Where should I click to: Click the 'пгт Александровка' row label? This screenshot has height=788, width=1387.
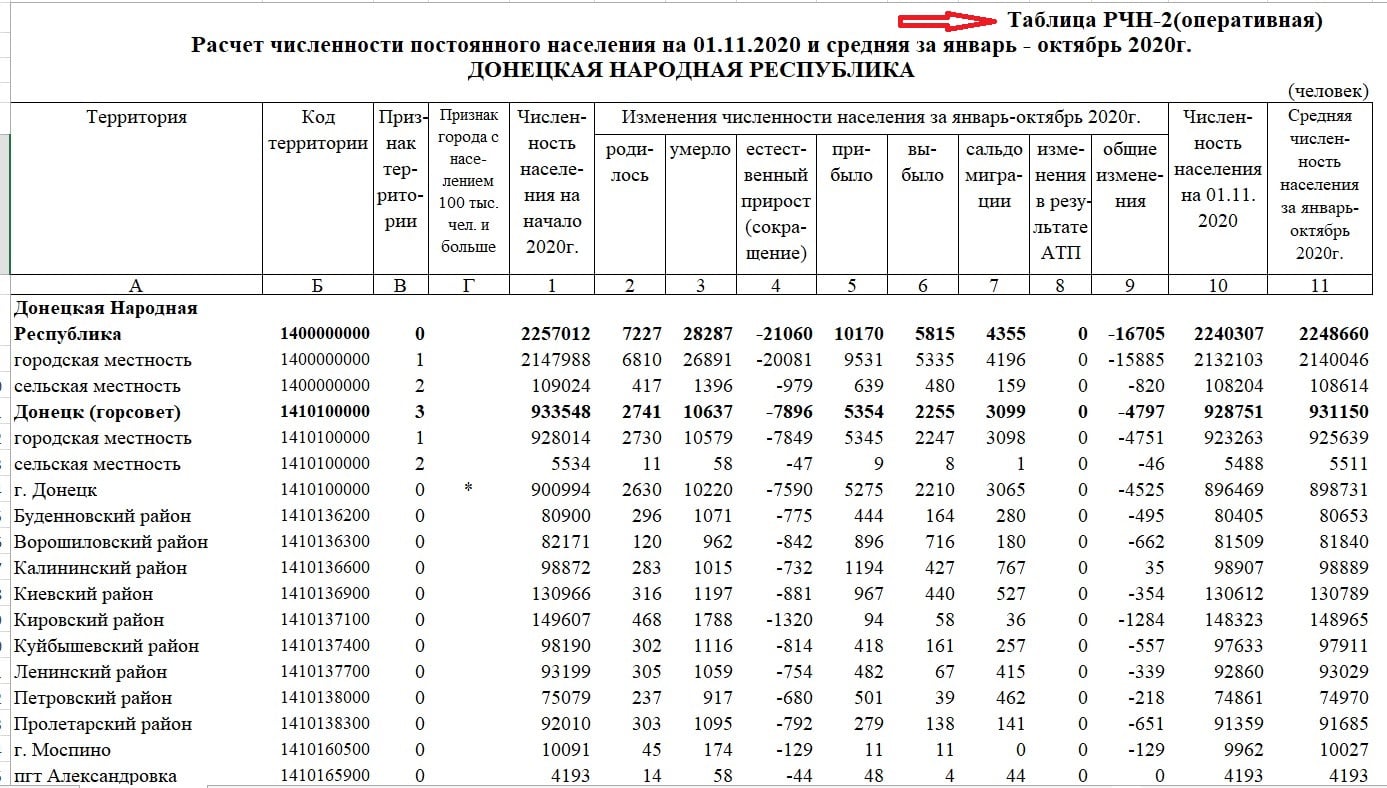point(95,776)
